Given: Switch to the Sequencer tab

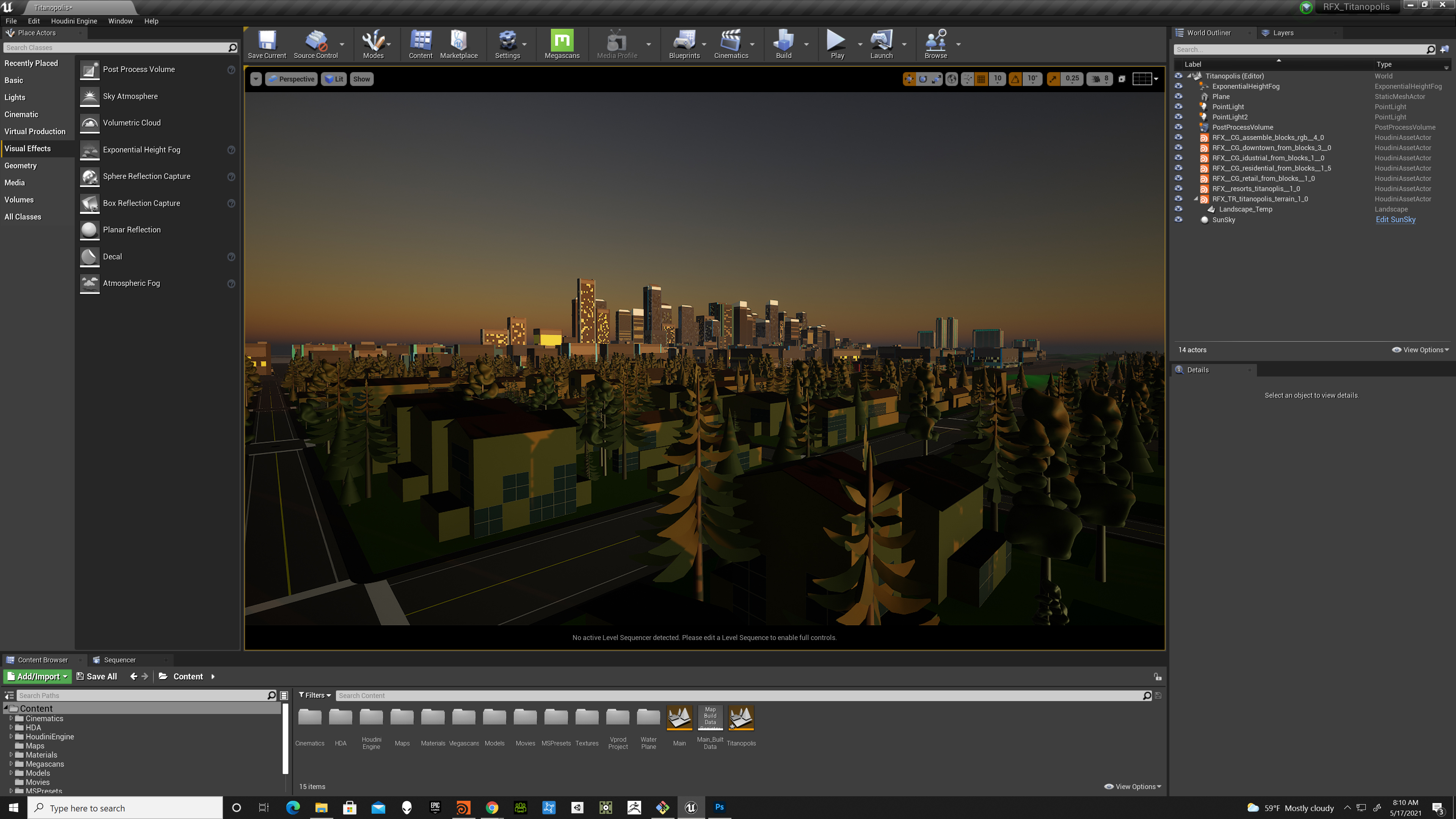Looking at the screenshot, I should tap(120, 660).
